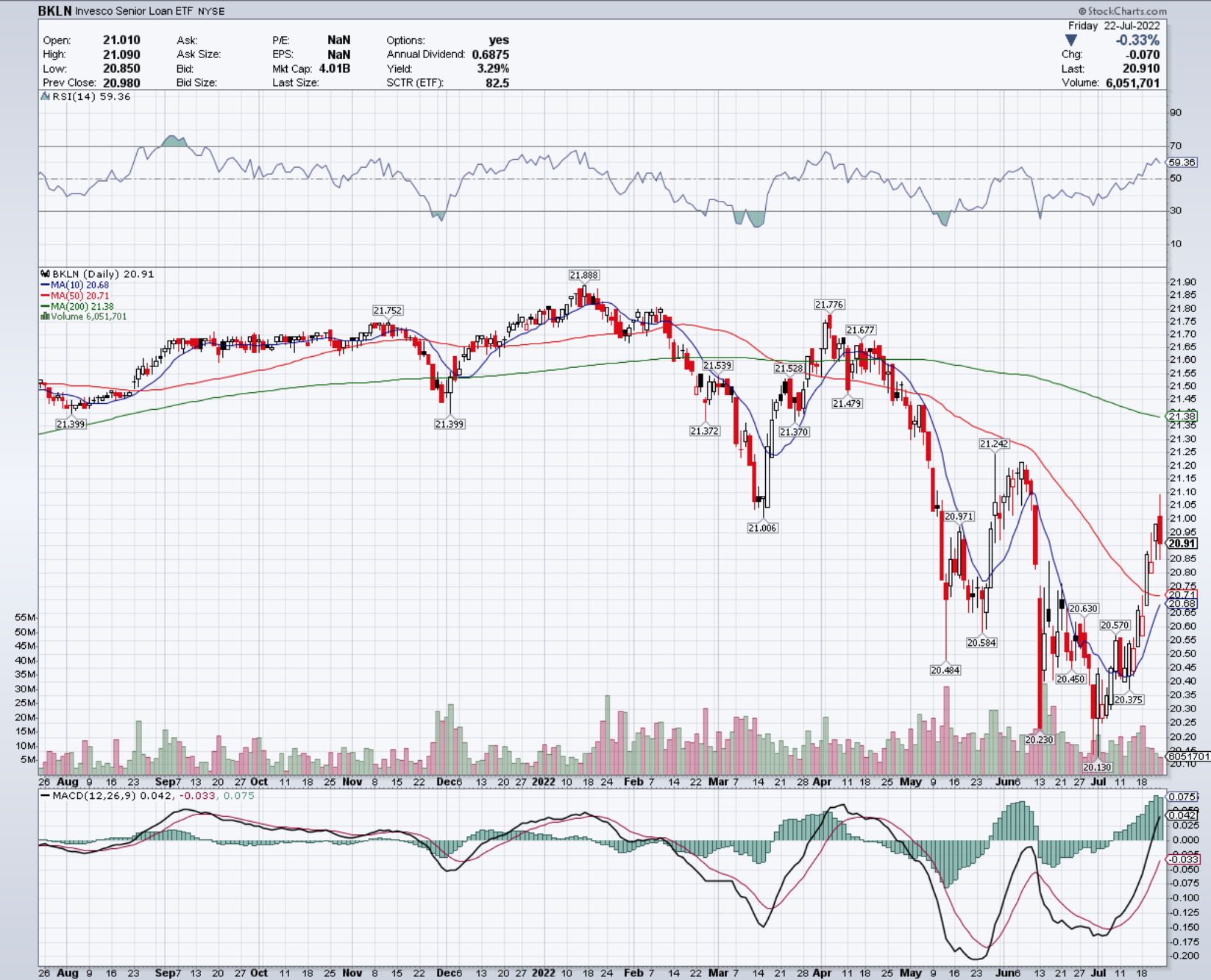Click the 20.570 price label

click(x=1115, y=625)
